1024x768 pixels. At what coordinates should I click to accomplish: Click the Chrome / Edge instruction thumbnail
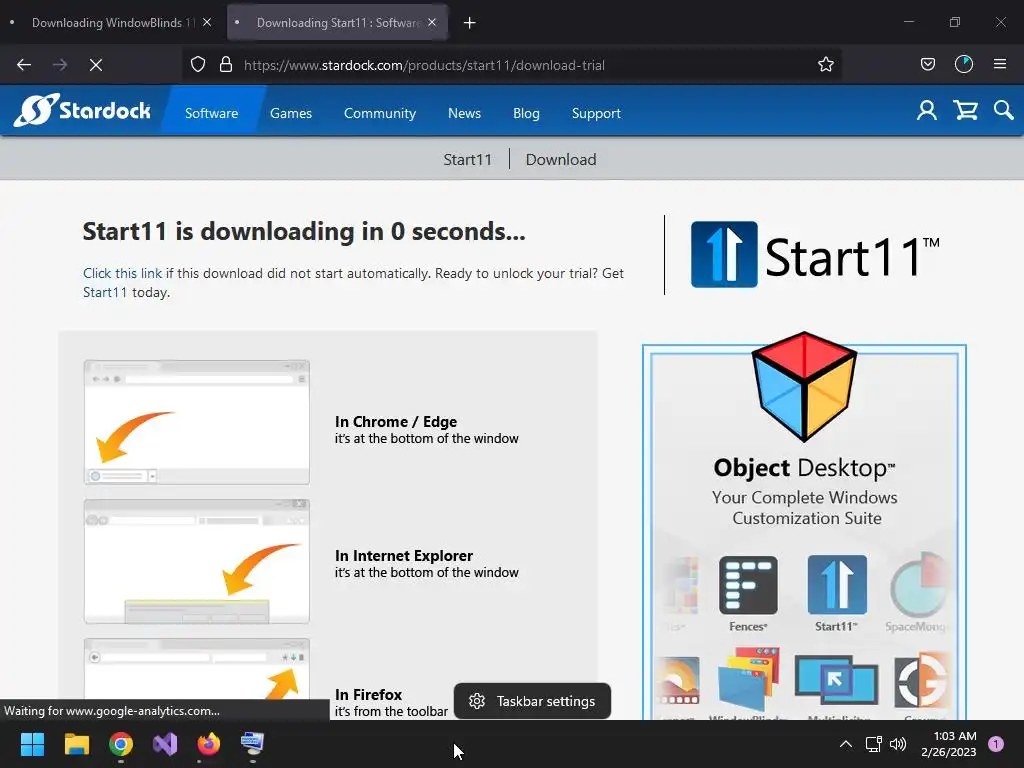tap(197, 422)
